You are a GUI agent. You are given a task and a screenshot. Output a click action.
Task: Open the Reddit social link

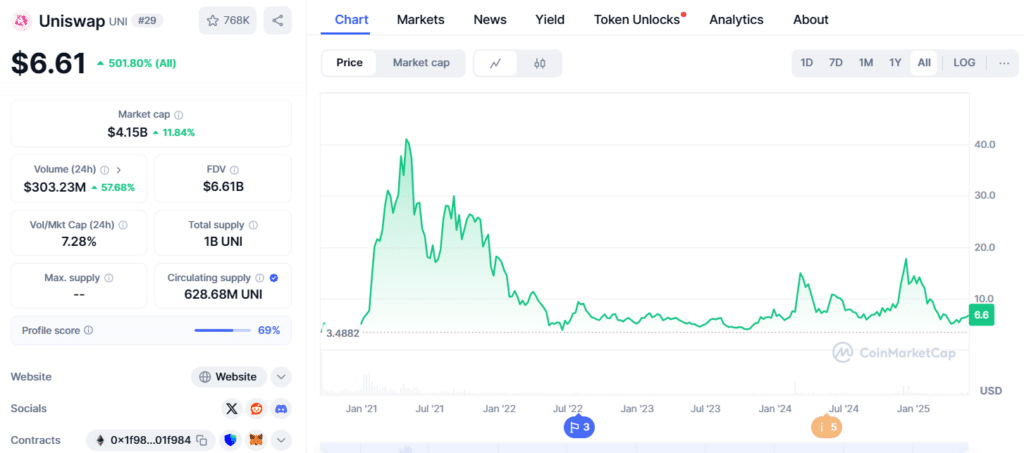click(x=256, y=409)
